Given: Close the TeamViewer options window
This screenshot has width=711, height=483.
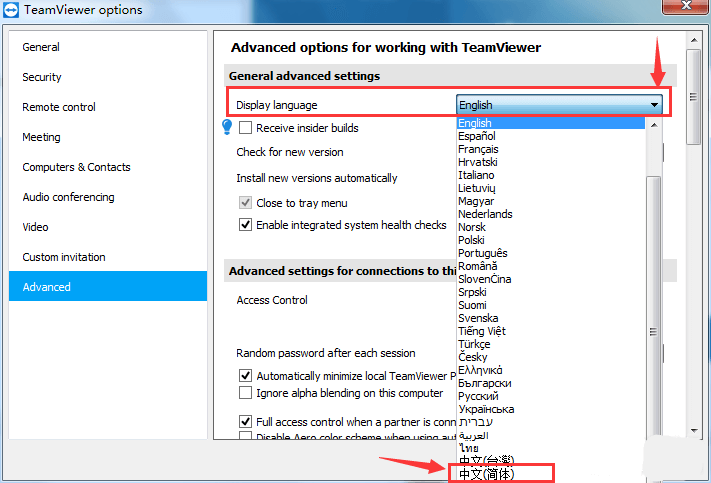Looking at the screenshot, I should click(686, 6).
